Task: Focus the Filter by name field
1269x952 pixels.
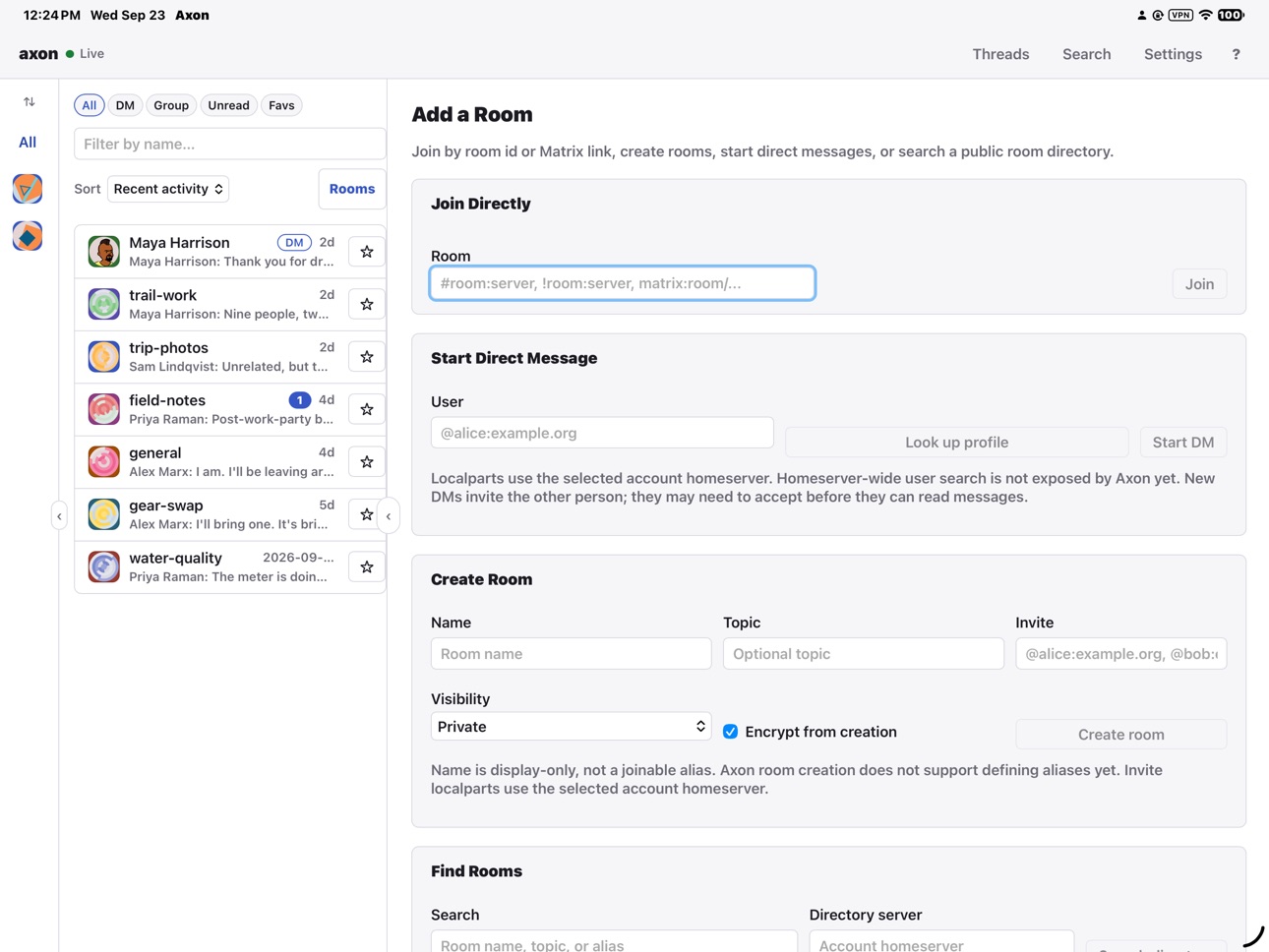Action: [230, 144]
